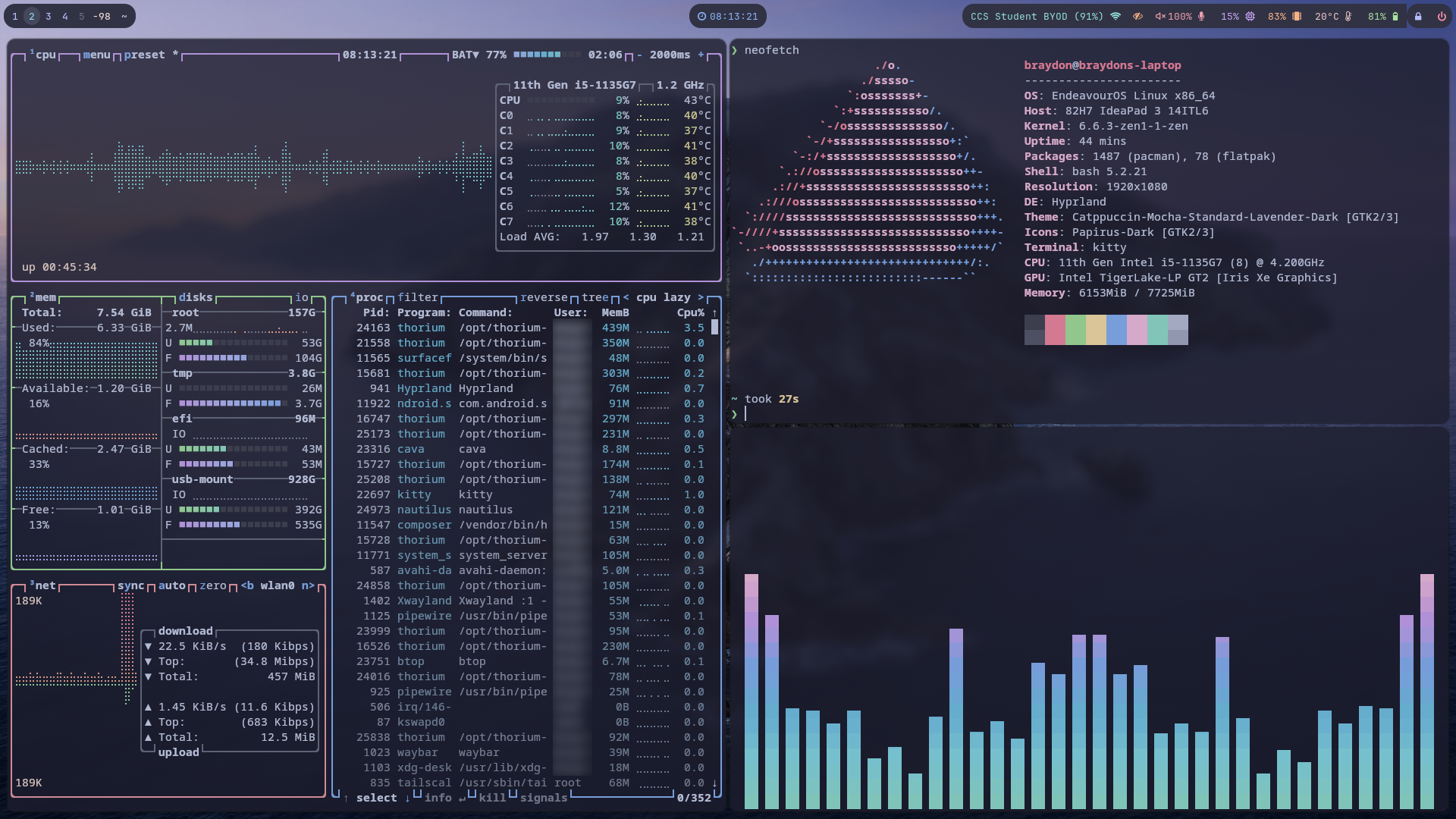Viewport: 1456px width, 819px height.
Task: Click the upload speed arrow icon
Action: tap(148, 707)
